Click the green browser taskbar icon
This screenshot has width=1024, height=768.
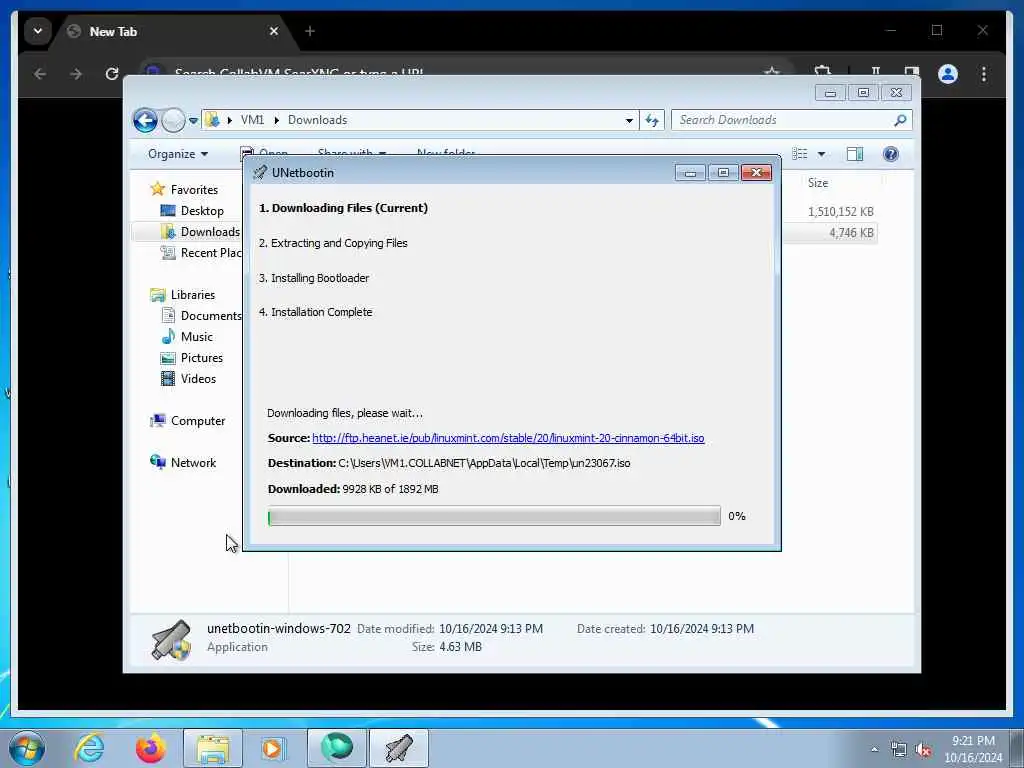336,748
